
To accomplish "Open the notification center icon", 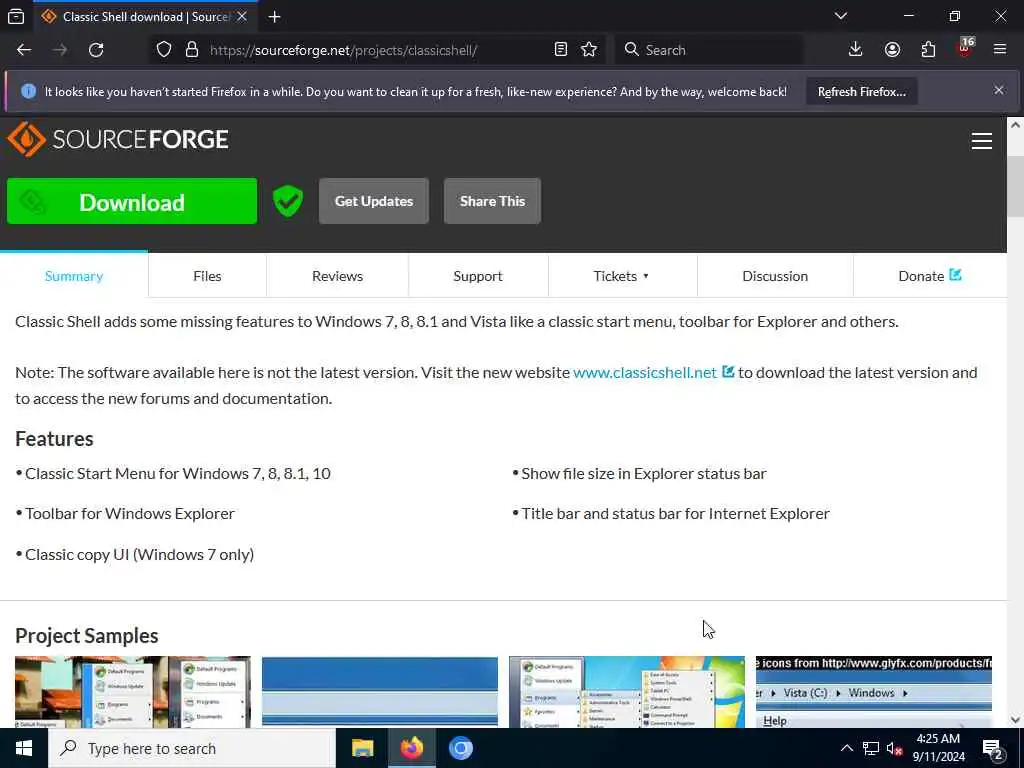I will (992, 749).
